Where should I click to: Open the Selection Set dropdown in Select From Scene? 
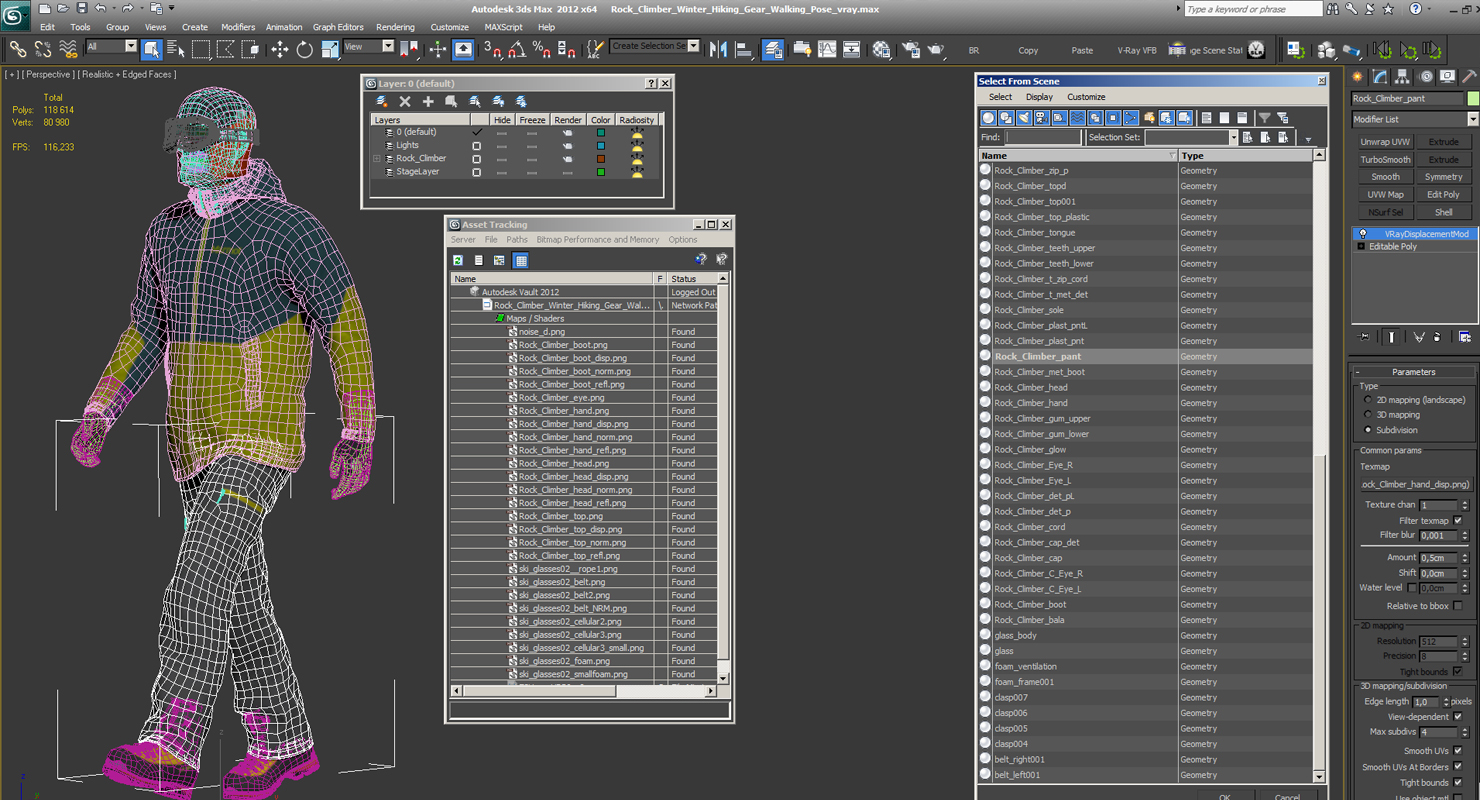point(1232,137)
